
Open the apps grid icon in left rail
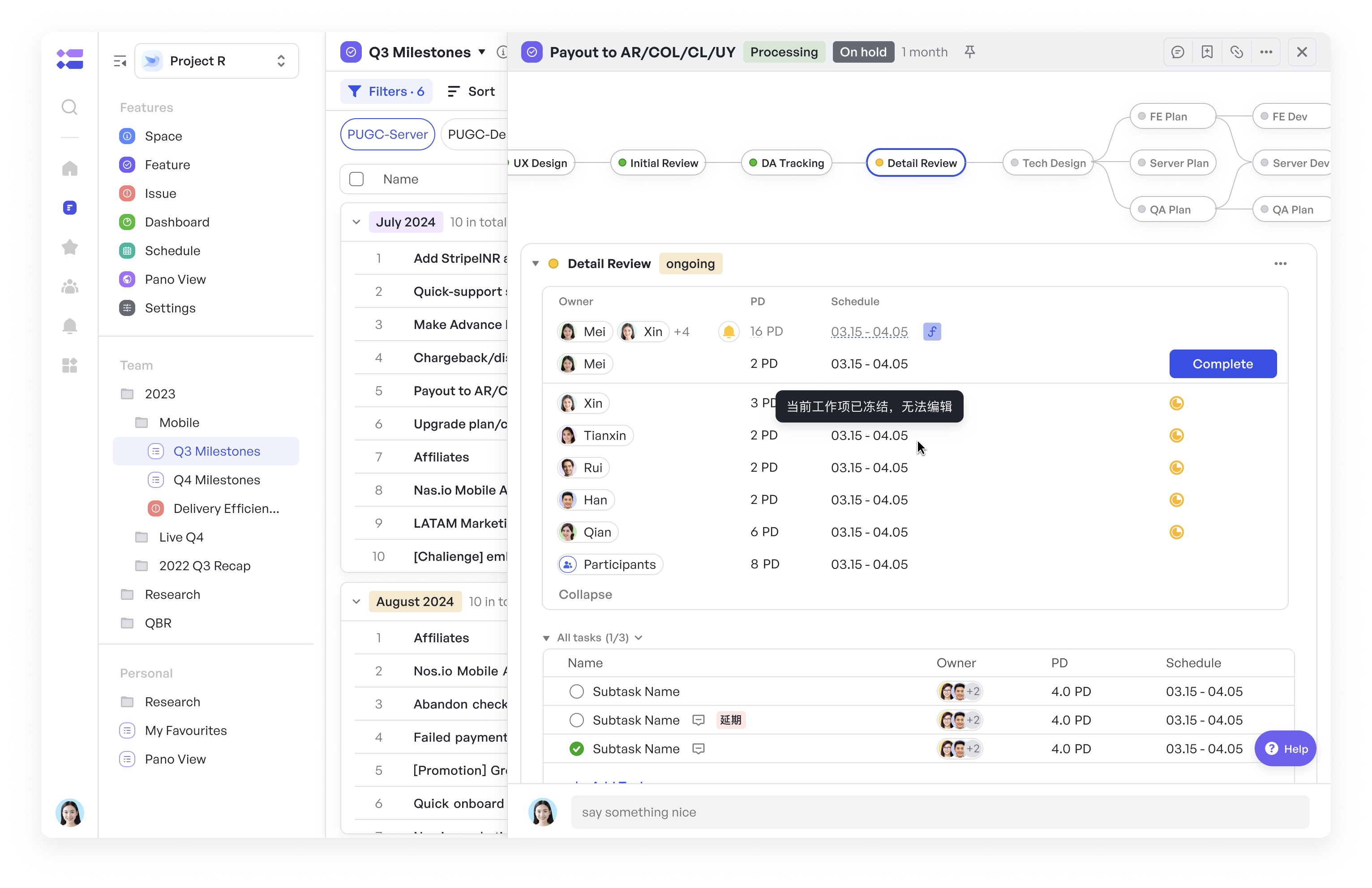coord(69,365)
